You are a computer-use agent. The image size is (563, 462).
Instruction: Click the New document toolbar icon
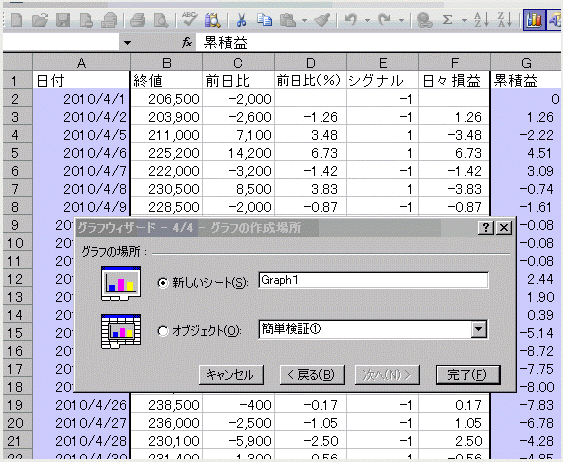pos(16,20)
